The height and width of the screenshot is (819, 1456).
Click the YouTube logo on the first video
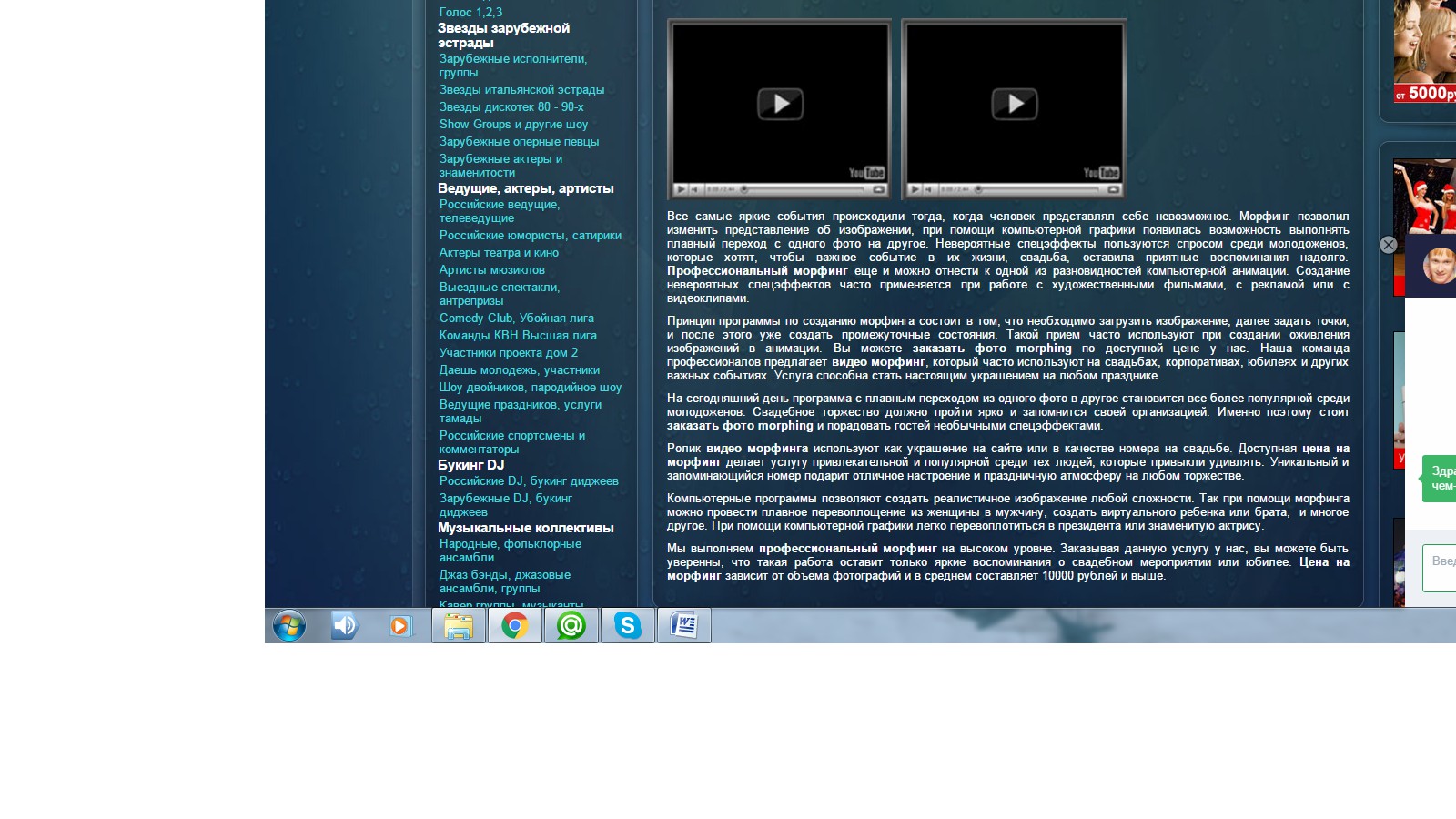pos(866,173)
